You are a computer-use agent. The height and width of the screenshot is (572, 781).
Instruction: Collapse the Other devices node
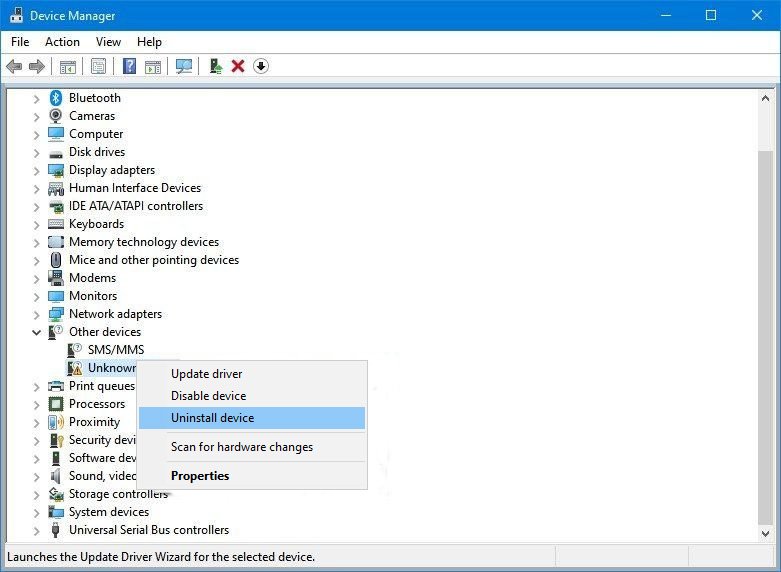click(x=36, y=332)
